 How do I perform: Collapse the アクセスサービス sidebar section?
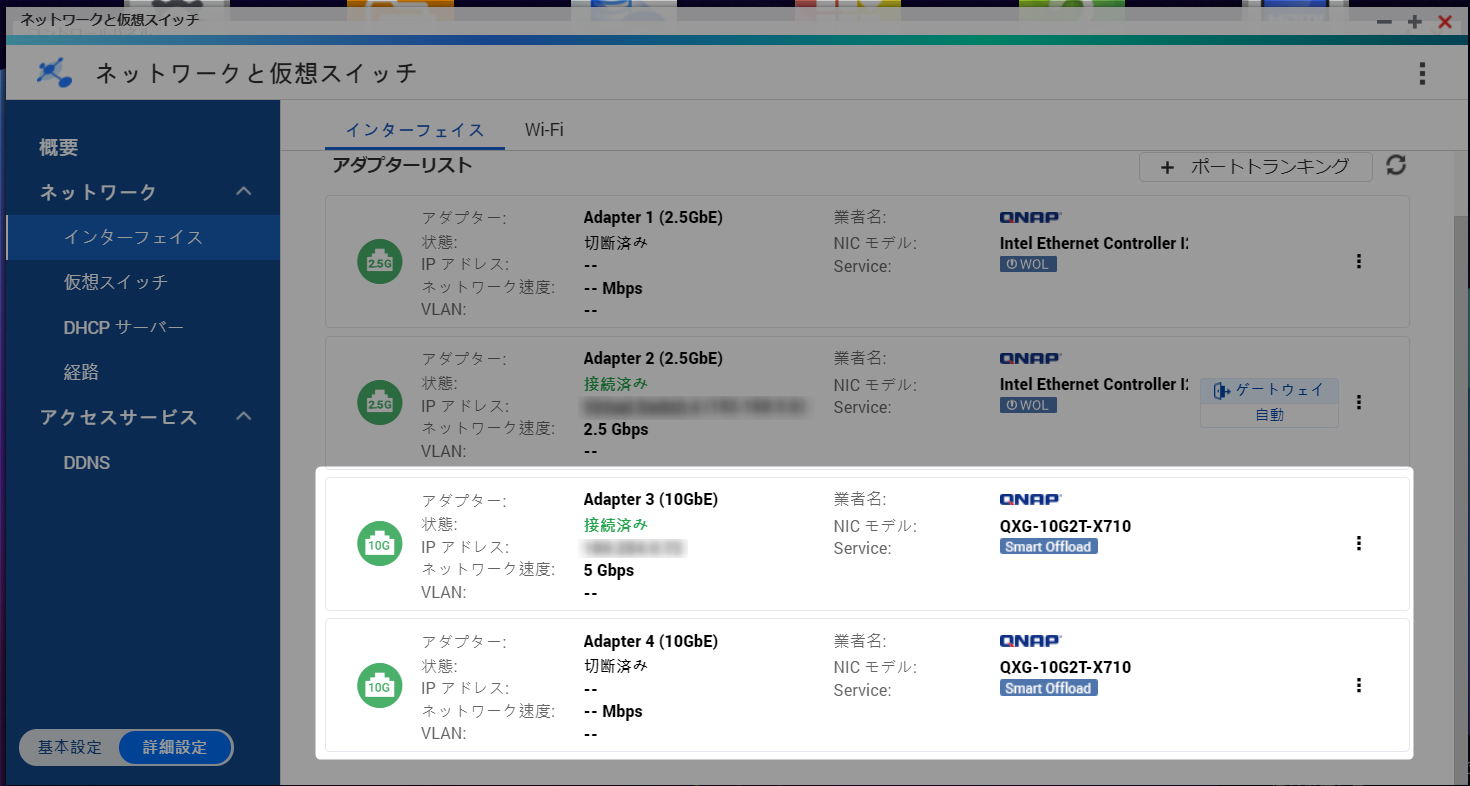[243, 416]
